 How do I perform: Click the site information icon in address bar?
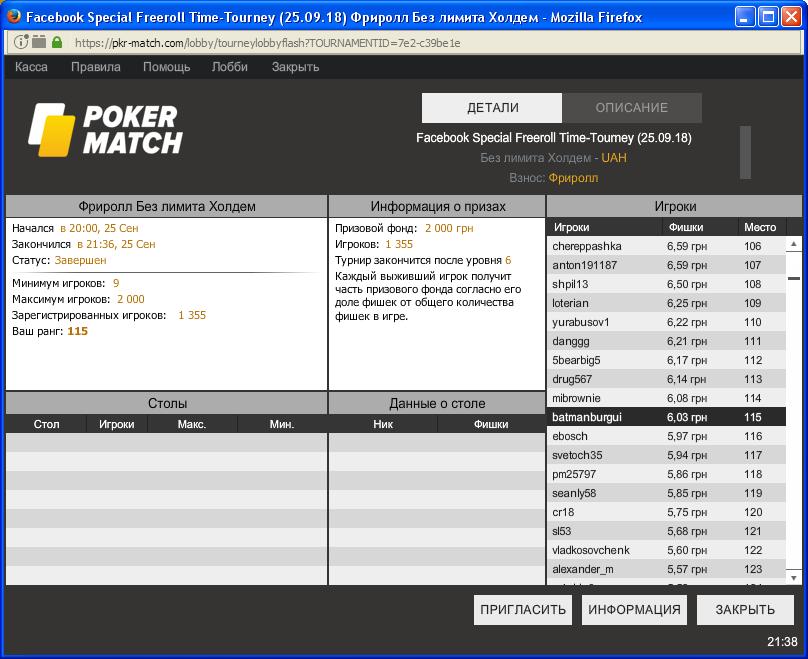tap(21, 42)
